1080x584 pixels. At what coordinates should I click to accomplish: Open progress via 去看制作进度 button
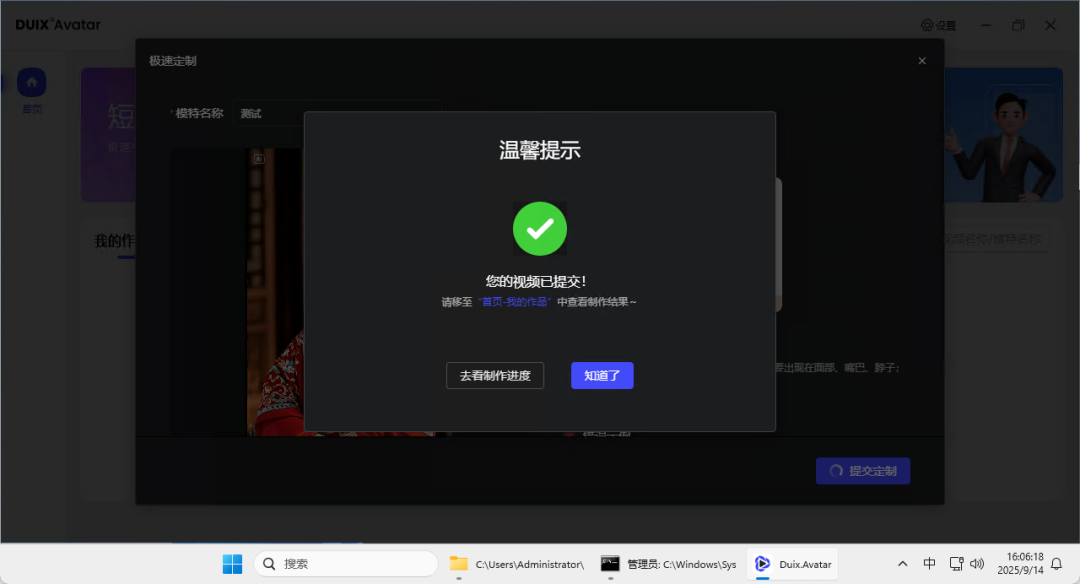point(495,375)
